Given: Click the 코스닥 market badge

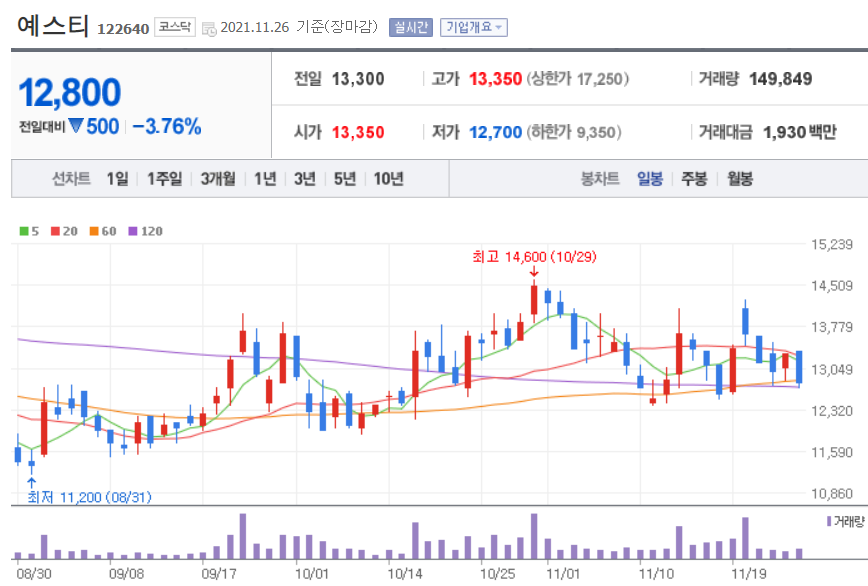Looking at the screenshot, I should [175, 27].
